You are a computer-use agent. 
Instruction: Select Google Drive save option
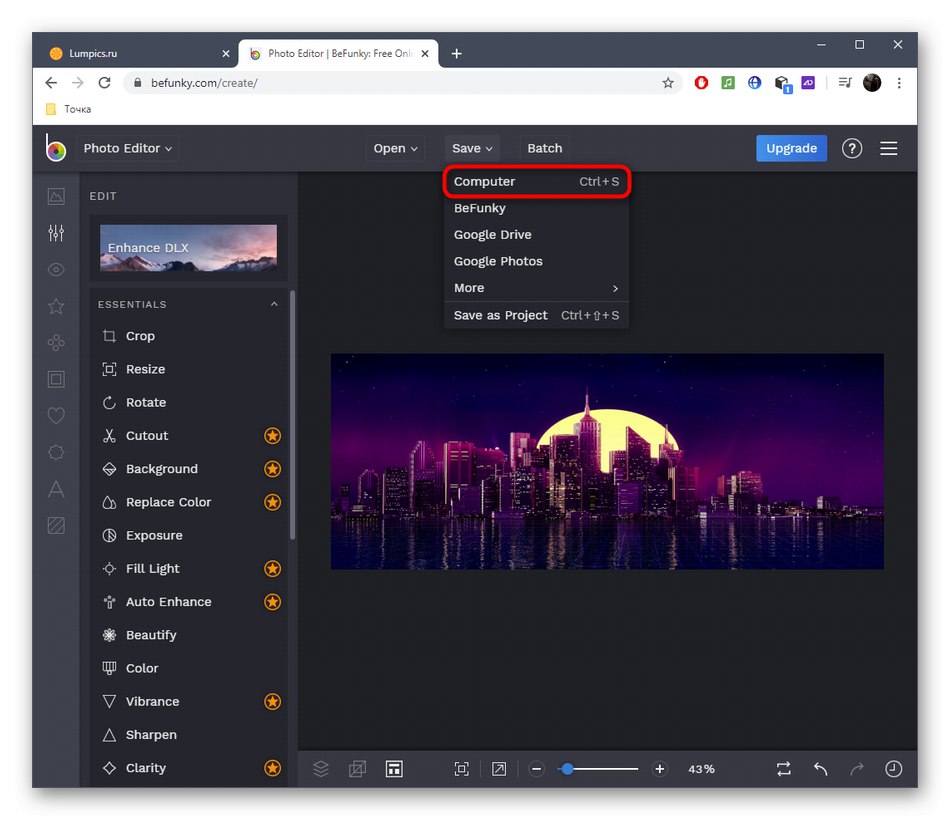click(493, 235)
